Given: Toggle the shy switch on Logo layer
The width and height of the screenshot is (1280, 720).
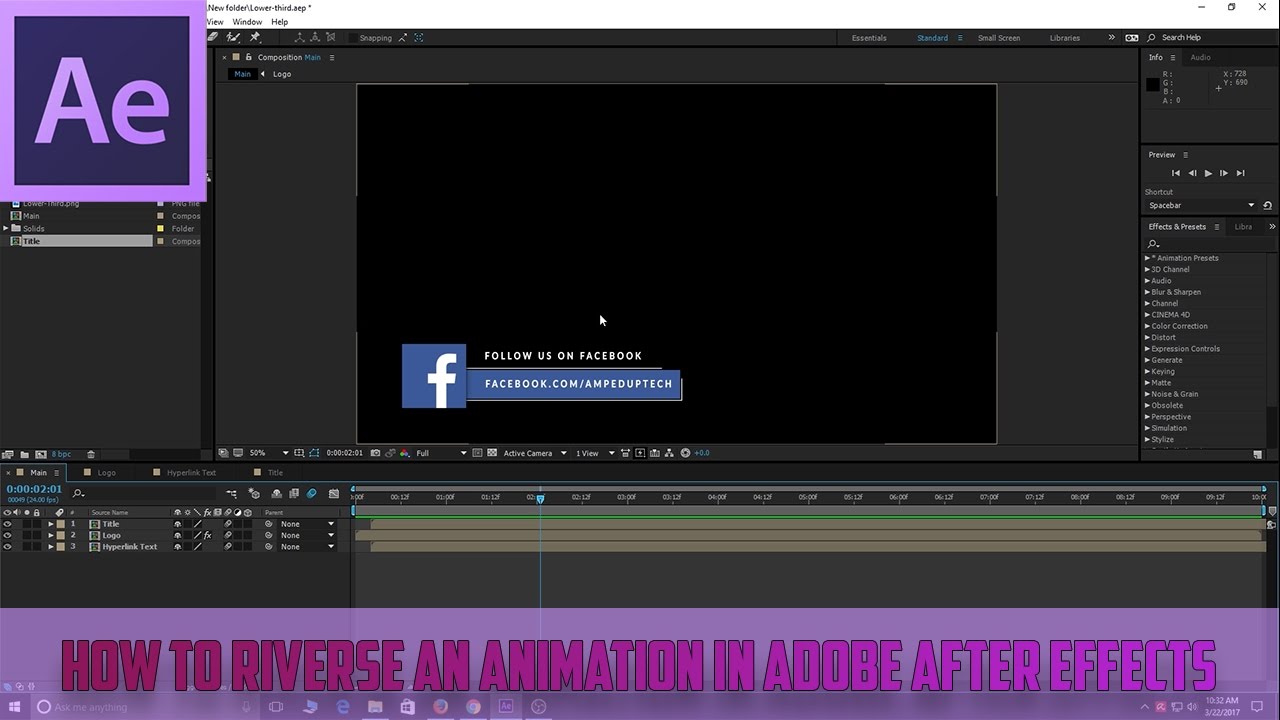Looking at the screenshot, I should pos(178,535).
